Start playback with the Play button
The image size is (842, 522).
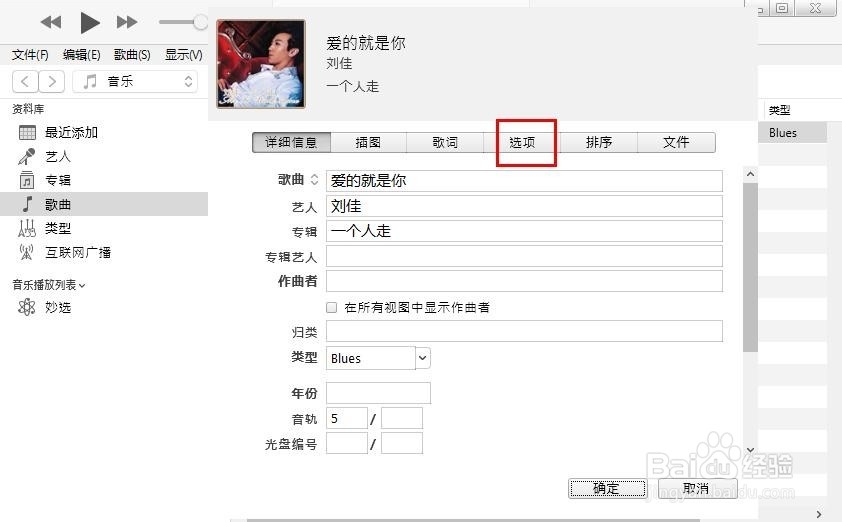90,23
